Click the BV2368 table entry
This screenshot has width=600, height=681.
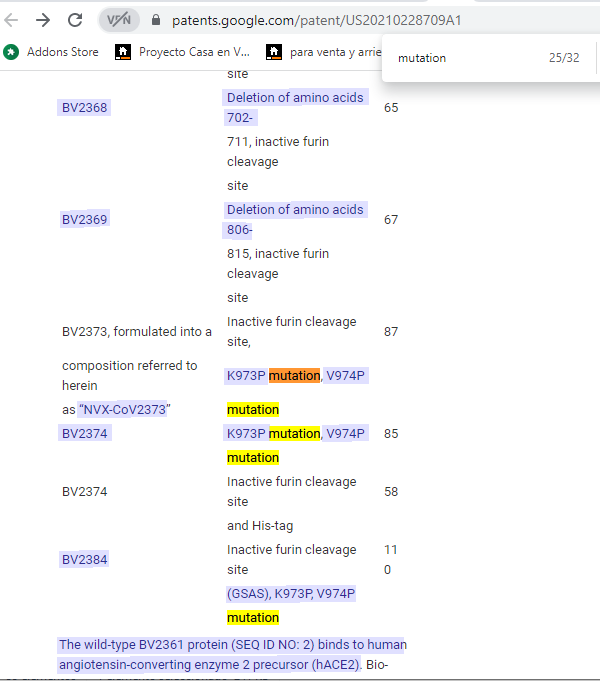pyautogui.click(x=85, y=107)
